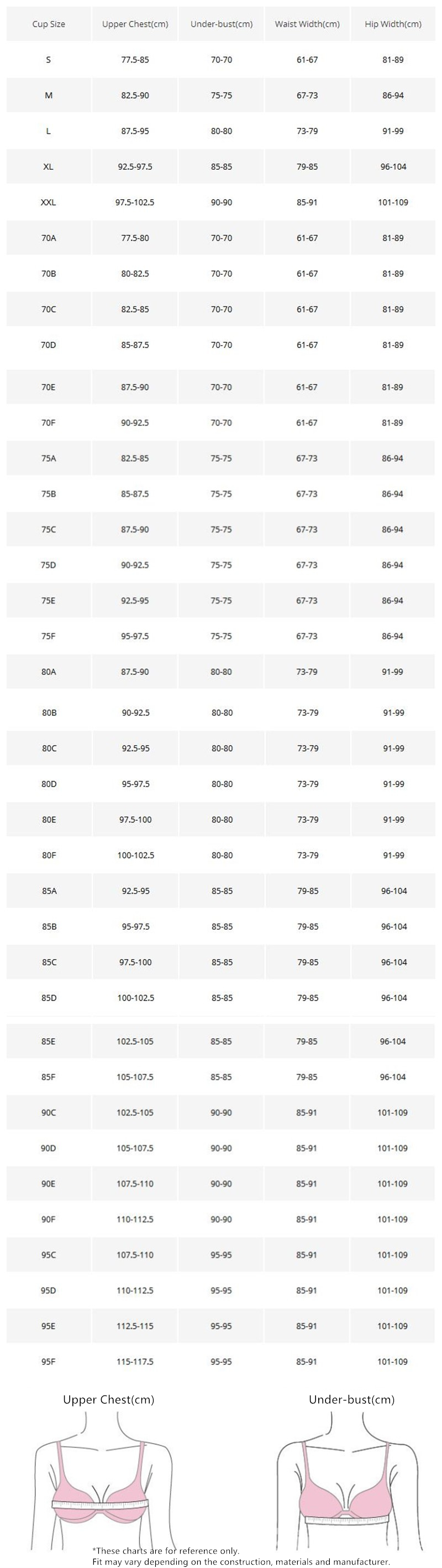The width and height of the screenshot is (442, 1568).
Task: Click the Waist Width(cm) column header
Action: [307, 24]
